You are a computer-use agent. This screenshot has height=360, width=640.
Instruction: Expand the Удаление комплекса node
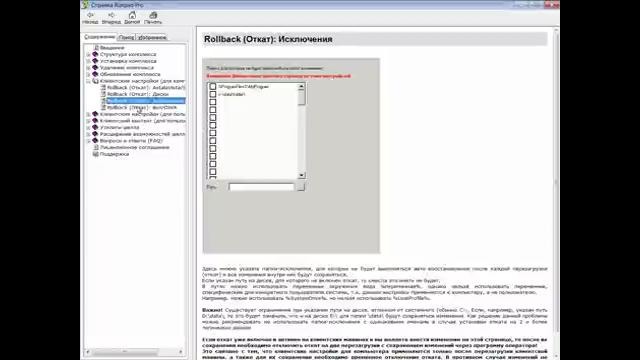[x=88, y=68]
